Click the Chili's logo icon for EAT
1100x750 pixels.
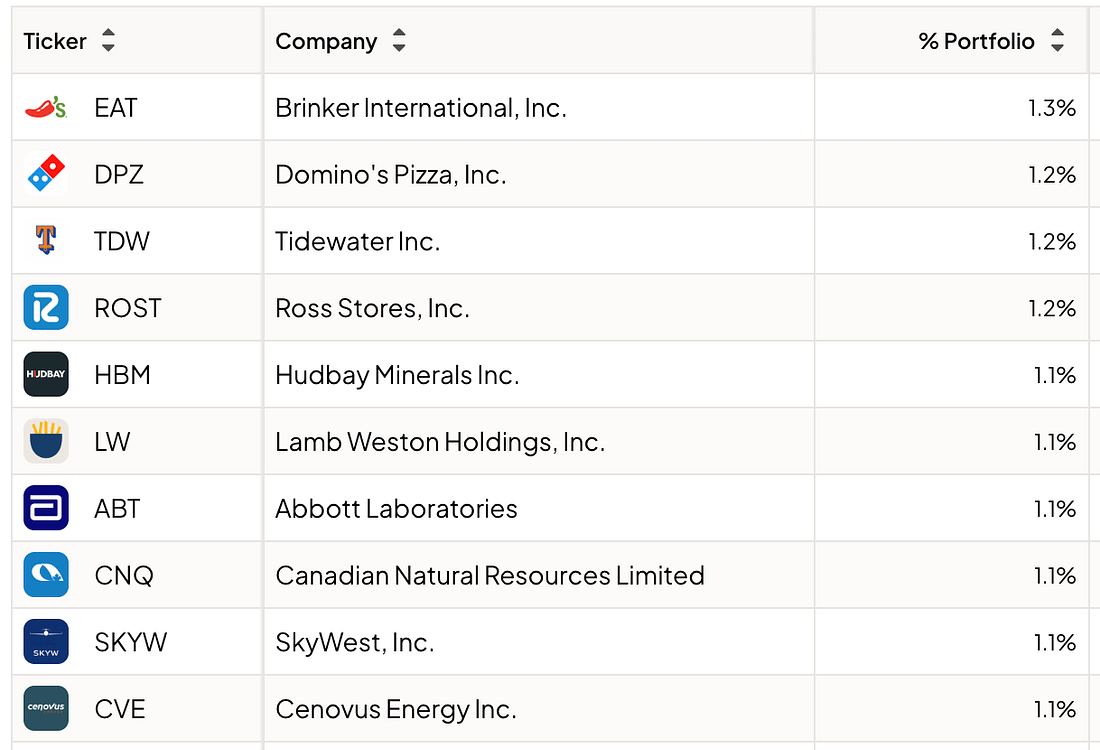click(x=46, y=107)
